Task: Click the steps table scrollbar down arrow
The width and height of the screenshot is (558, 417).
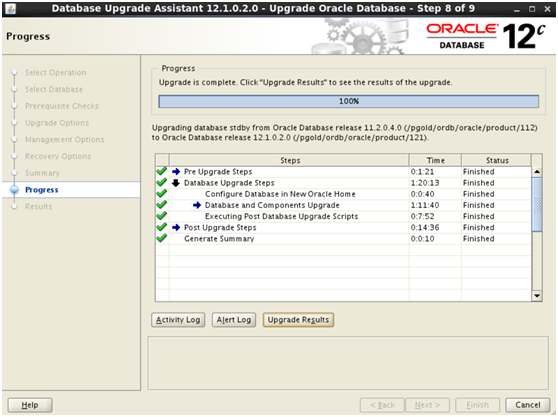Action: tap(537, 296)
